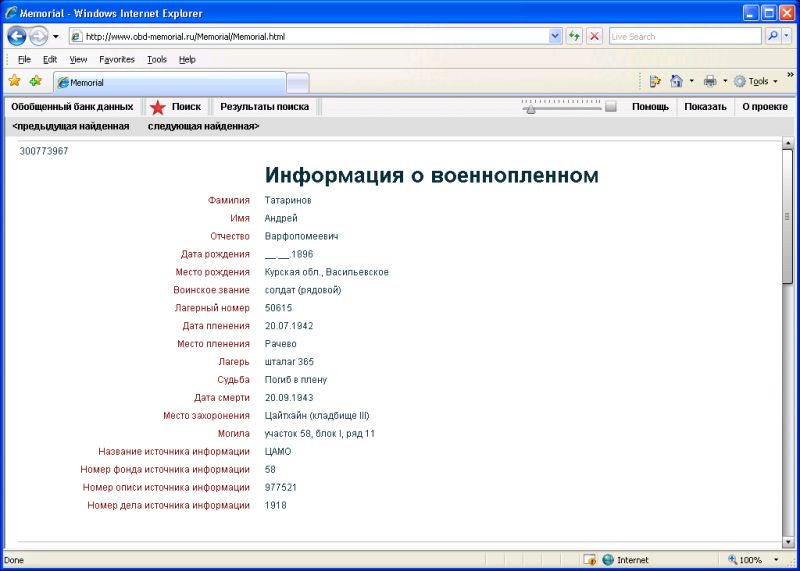Click the Feeds icon in the command bar

(x=655, y=81)
